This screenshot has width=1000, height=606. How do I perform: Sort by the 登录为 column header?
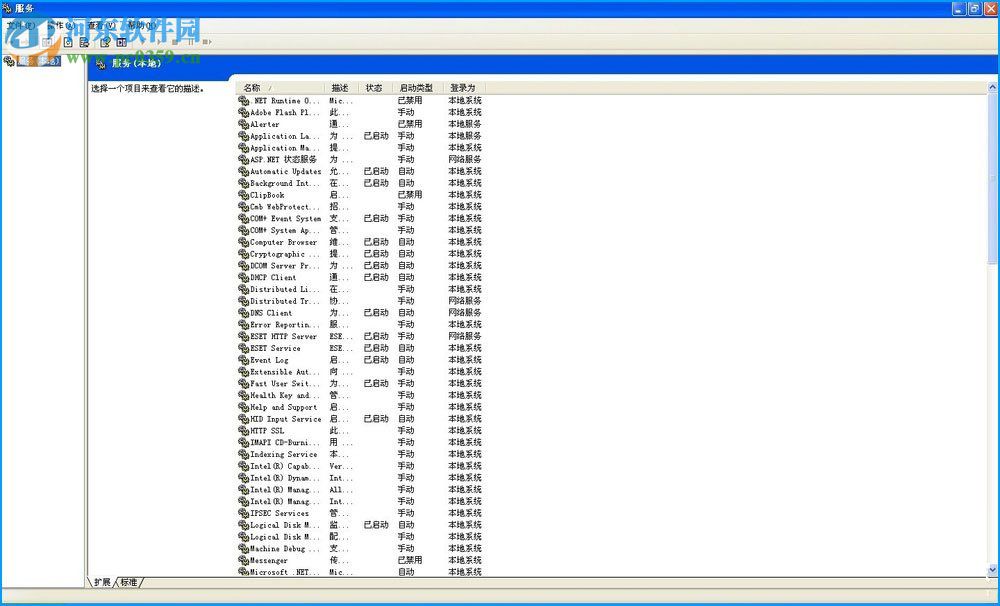click(x=464, y=88)
